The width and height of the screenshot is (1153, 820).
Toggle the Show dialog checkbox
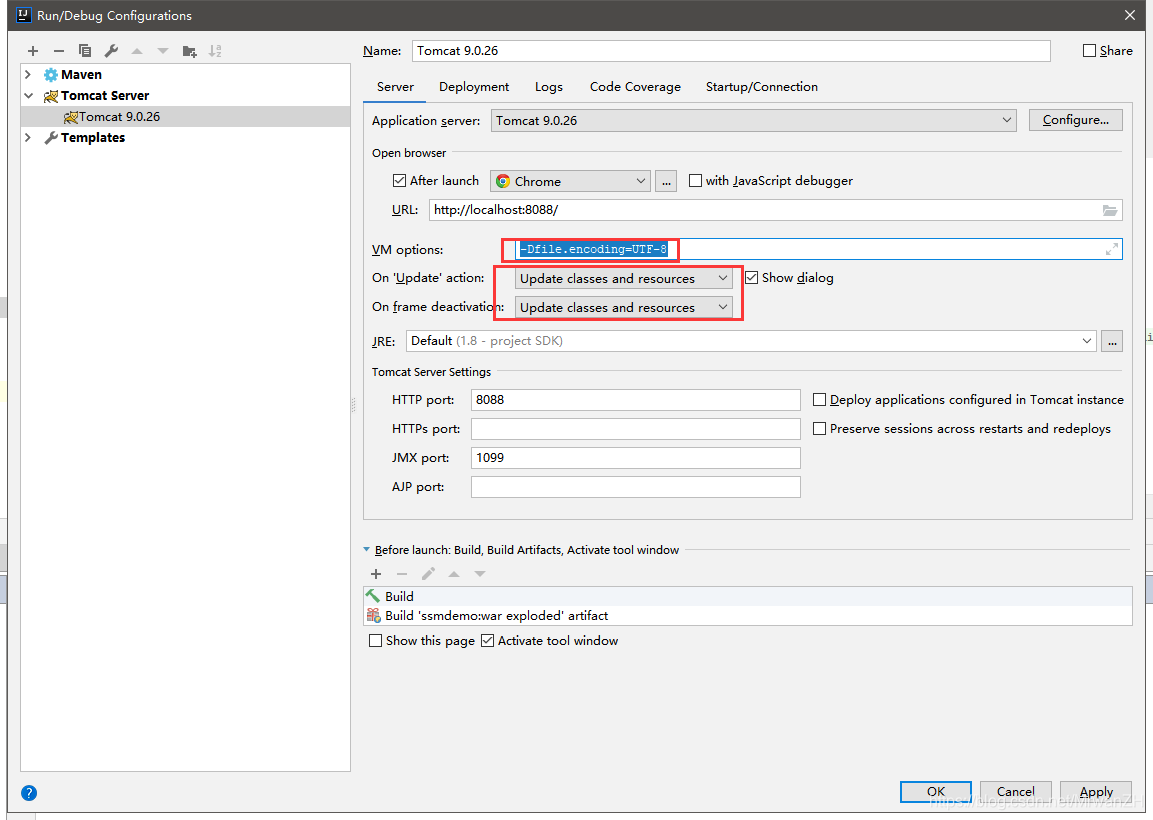click(752, 277)
